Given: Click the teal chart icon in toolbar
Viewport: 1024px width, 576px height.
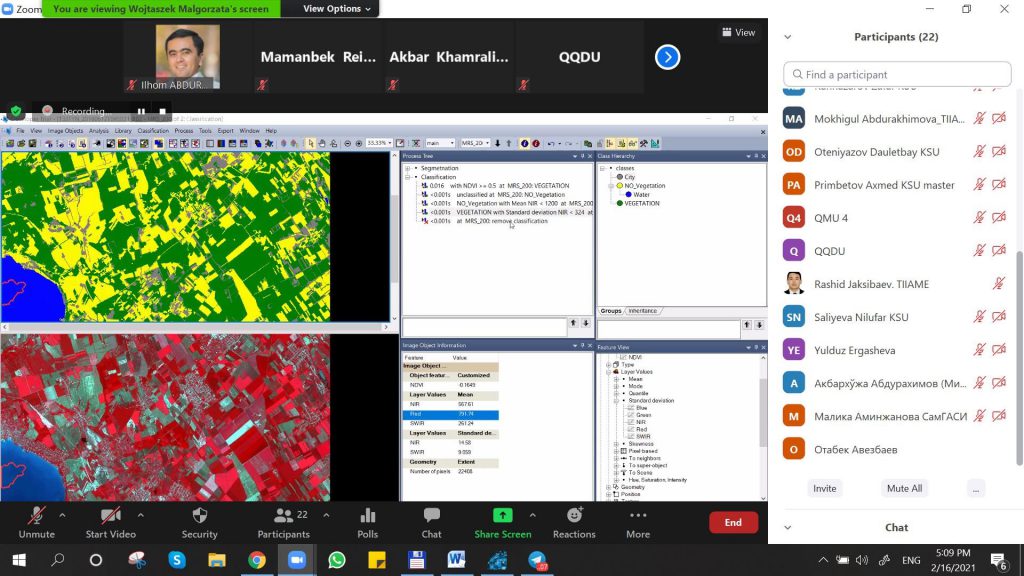Looking at the screenshot, I should 655,144.
